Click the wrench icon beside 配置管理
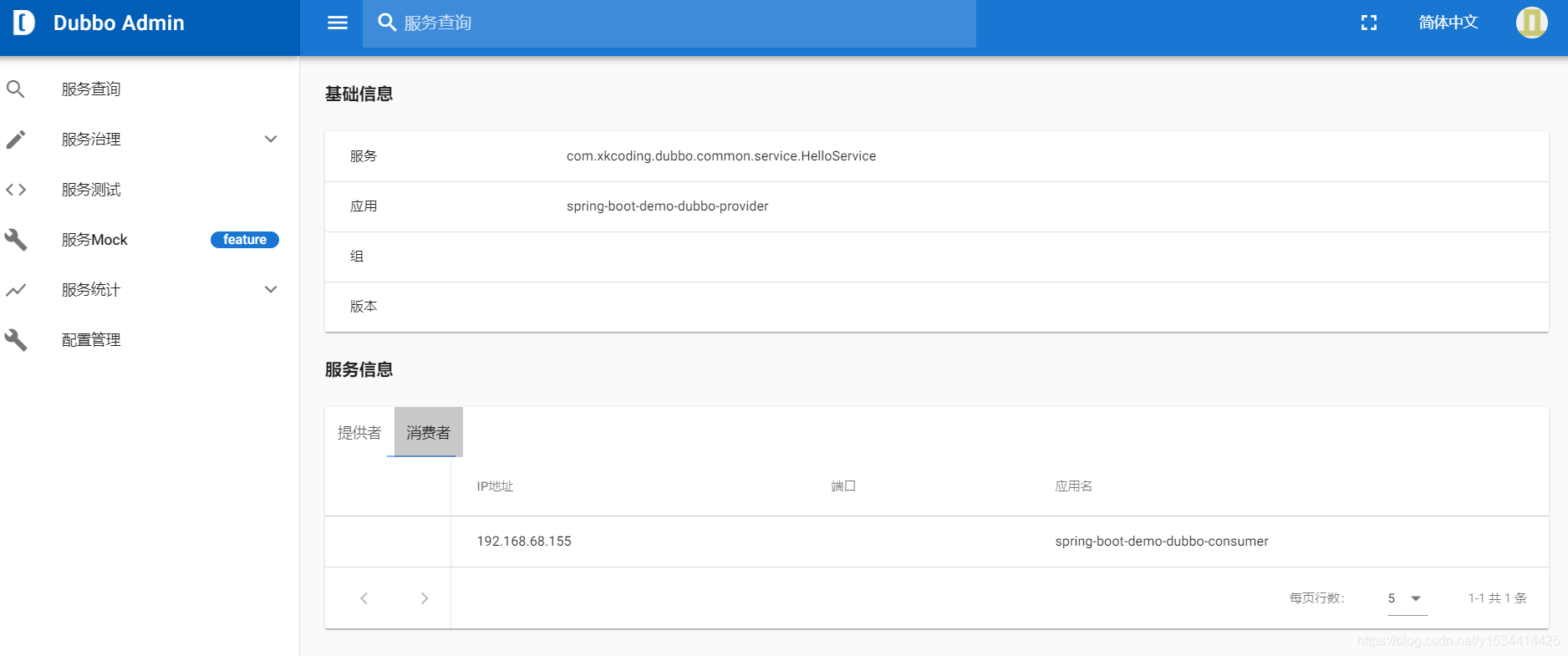 click(x=16, y=340)
